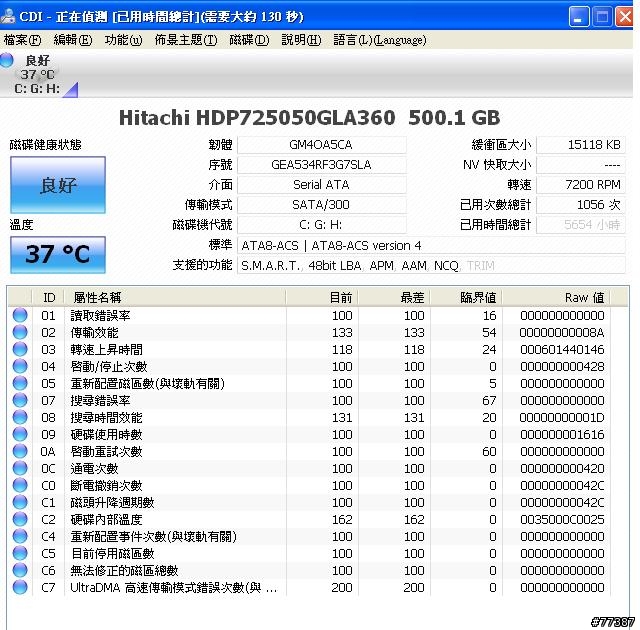
Task: Click the 15118 KB buffer size field
Action: [581, 145]
